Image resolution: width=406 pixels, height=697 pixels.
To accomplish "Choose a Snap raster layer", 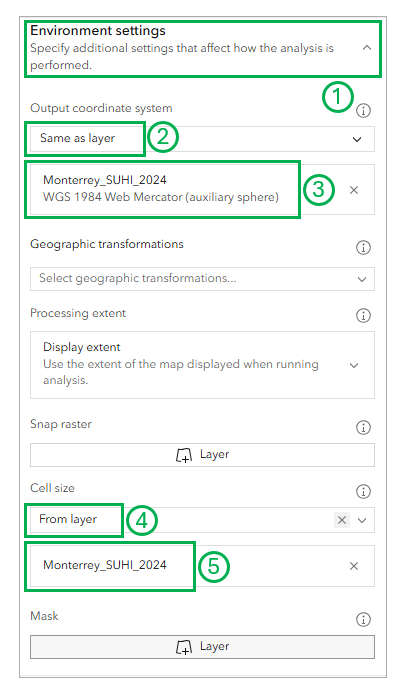I will [202, 455].
